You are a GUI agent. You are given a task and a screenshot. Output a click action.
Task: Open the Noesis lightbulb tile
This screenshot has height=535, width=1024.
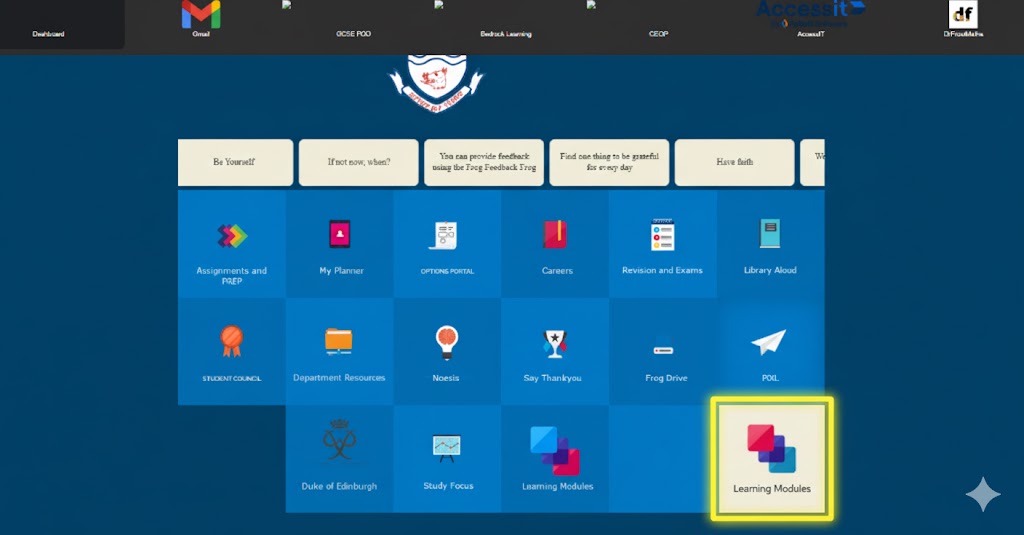447,351
